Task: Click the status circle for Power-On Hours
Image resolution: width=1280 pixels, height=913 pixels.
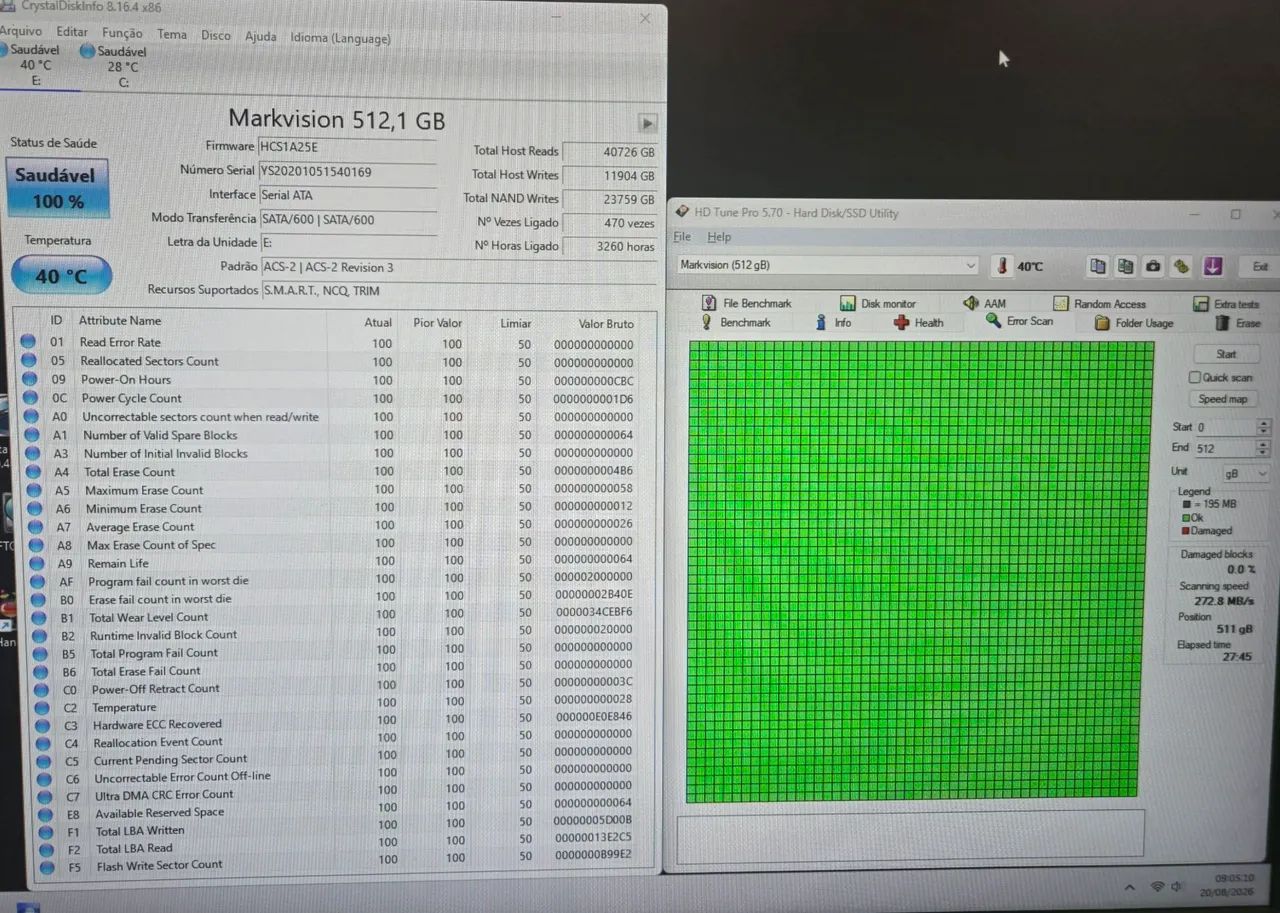Action: [30, 379]
